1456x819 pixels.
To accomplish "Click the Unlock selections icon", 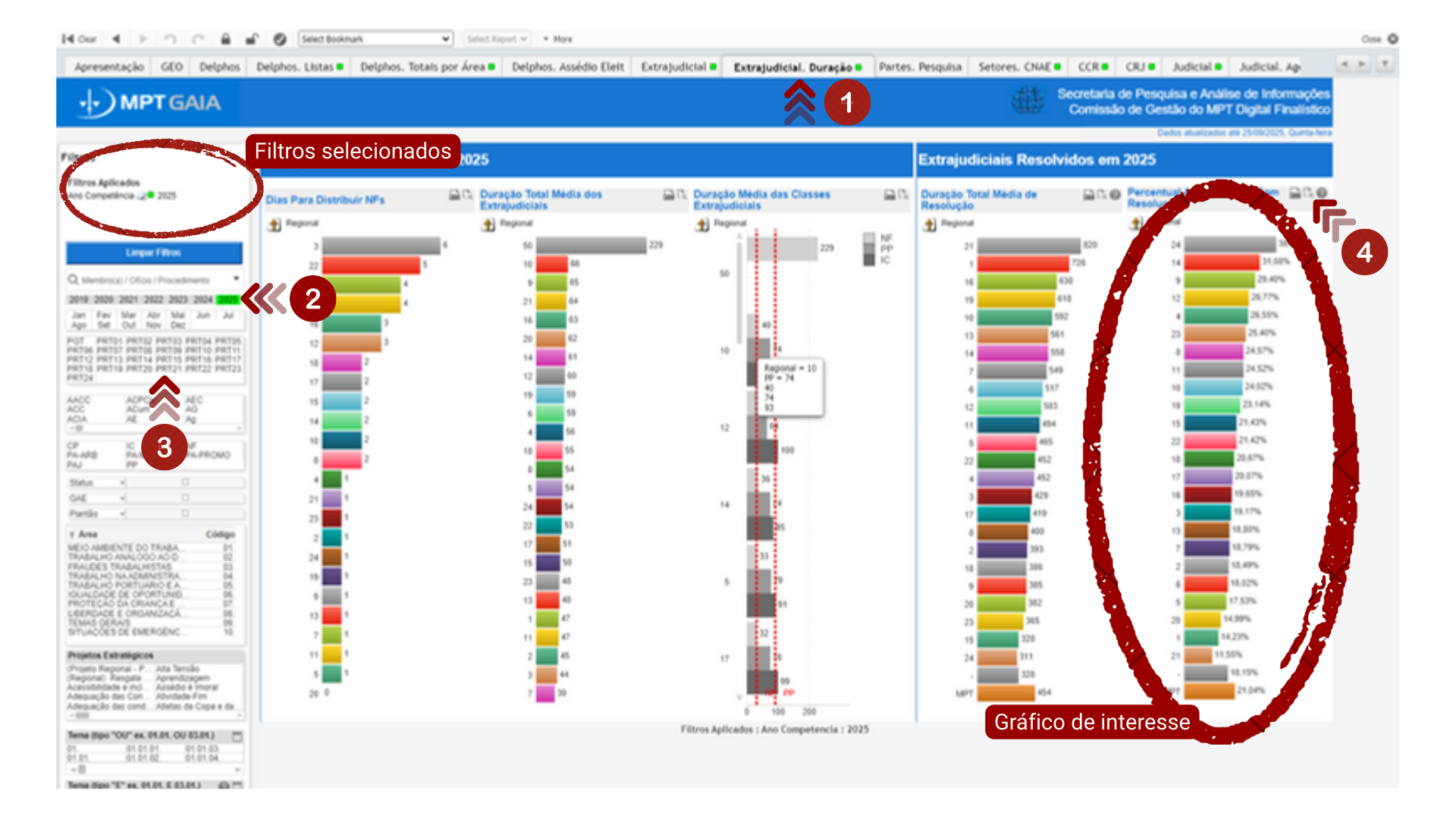I will (x=253, y=39).
